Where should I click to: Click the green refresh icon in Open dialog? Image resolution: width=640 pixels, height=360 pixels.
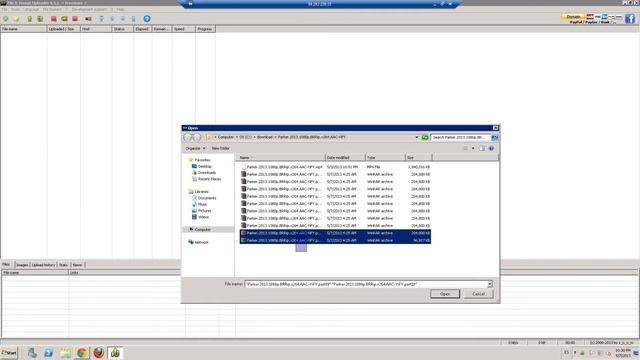[425, 138]
